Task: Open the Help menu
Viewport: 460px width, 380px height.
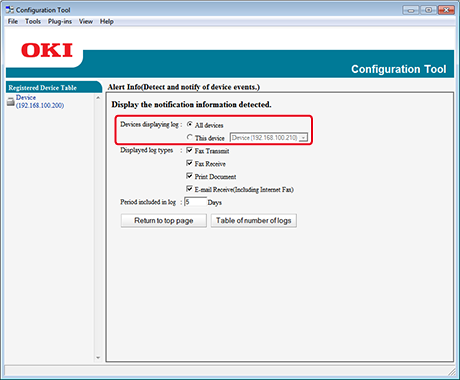Action: click(x=107, y=21)
